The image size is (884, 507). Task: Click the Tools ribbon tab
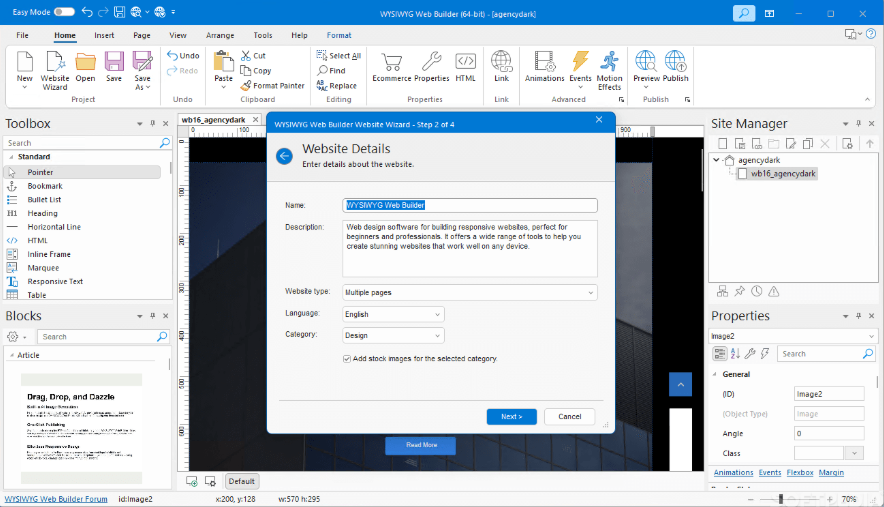coord(263,35)
